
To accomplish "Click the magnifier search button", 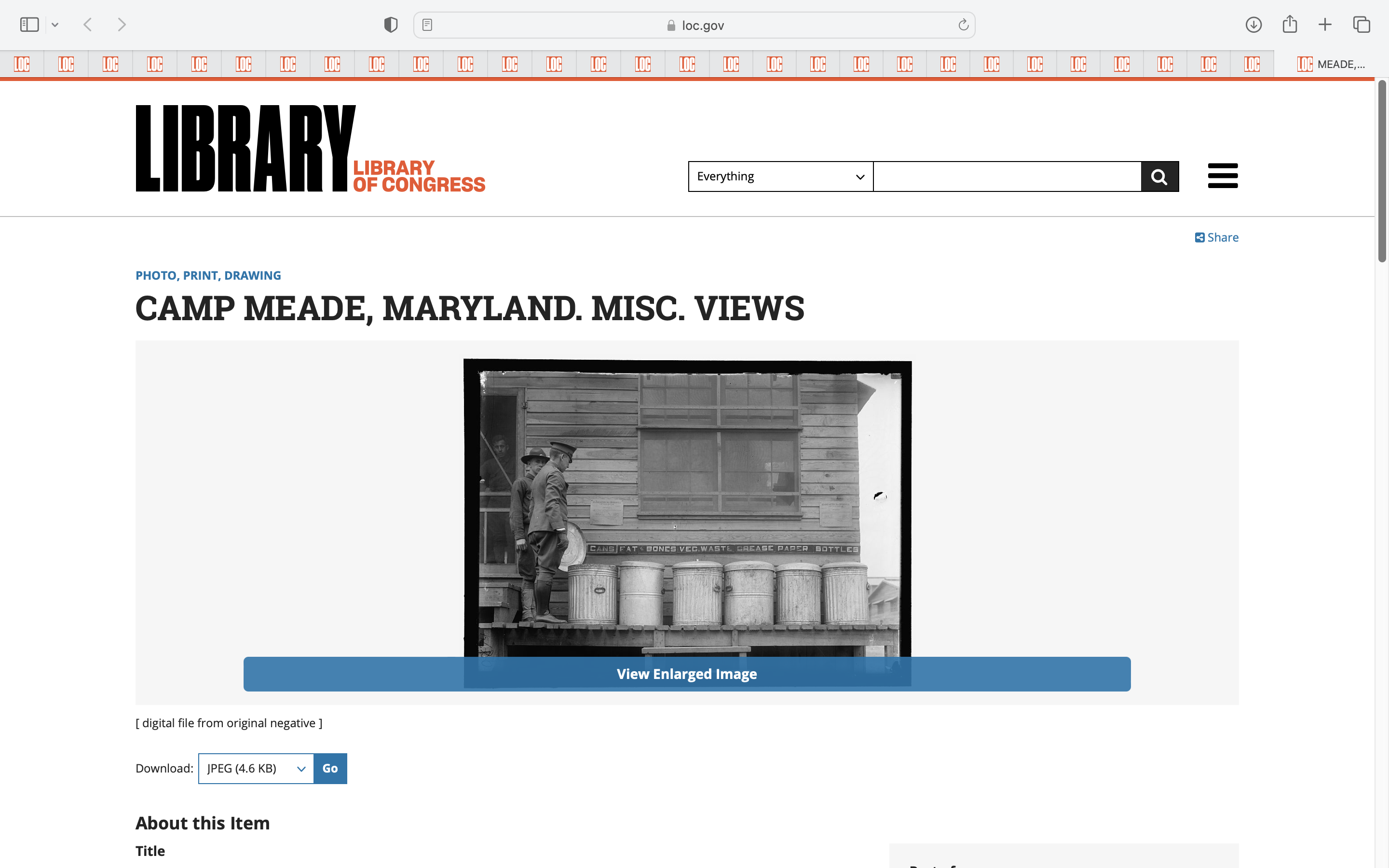I will [x=1159, y=177].
